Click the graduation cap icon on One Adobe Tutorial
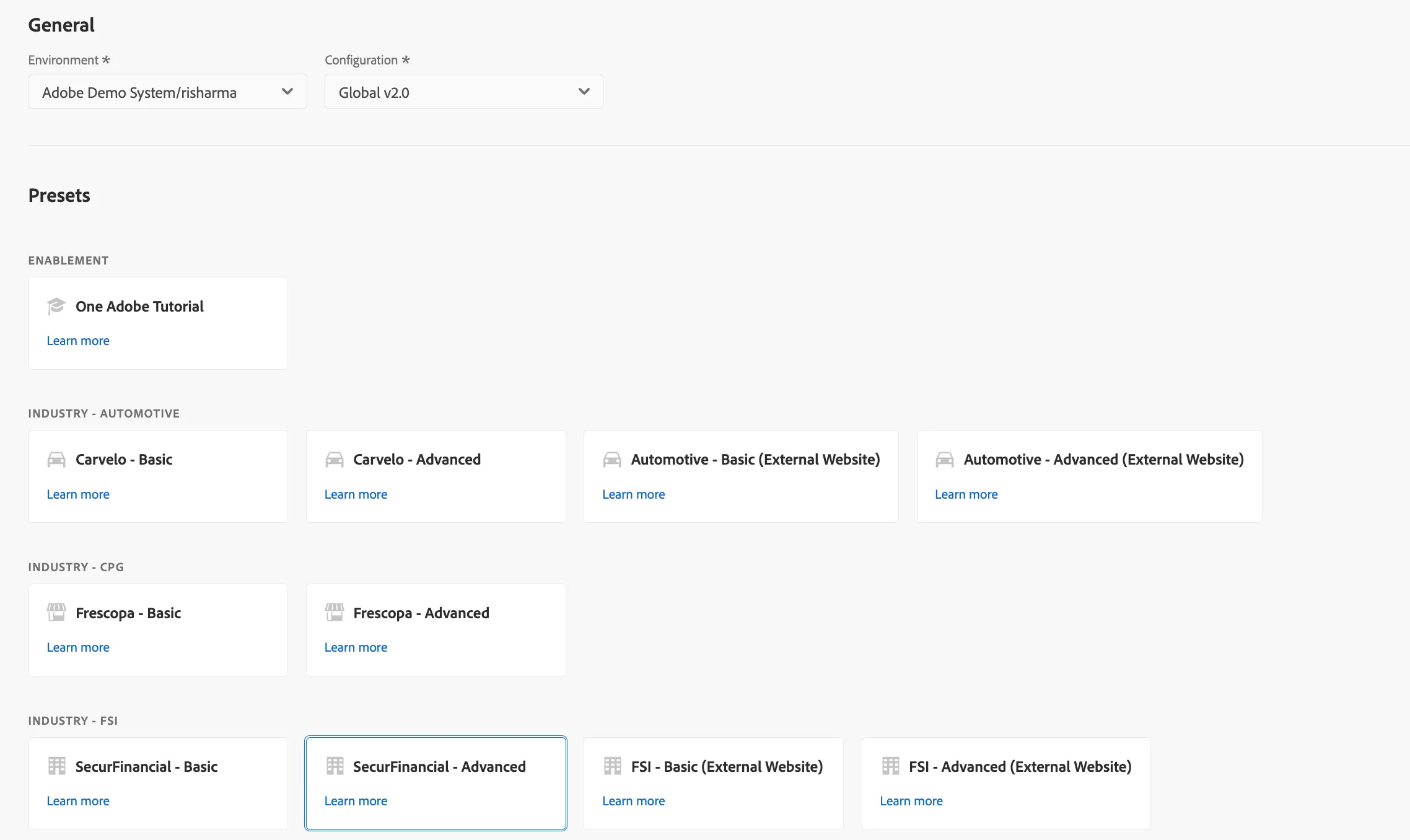1410x840 pixels. click(56, 306)
